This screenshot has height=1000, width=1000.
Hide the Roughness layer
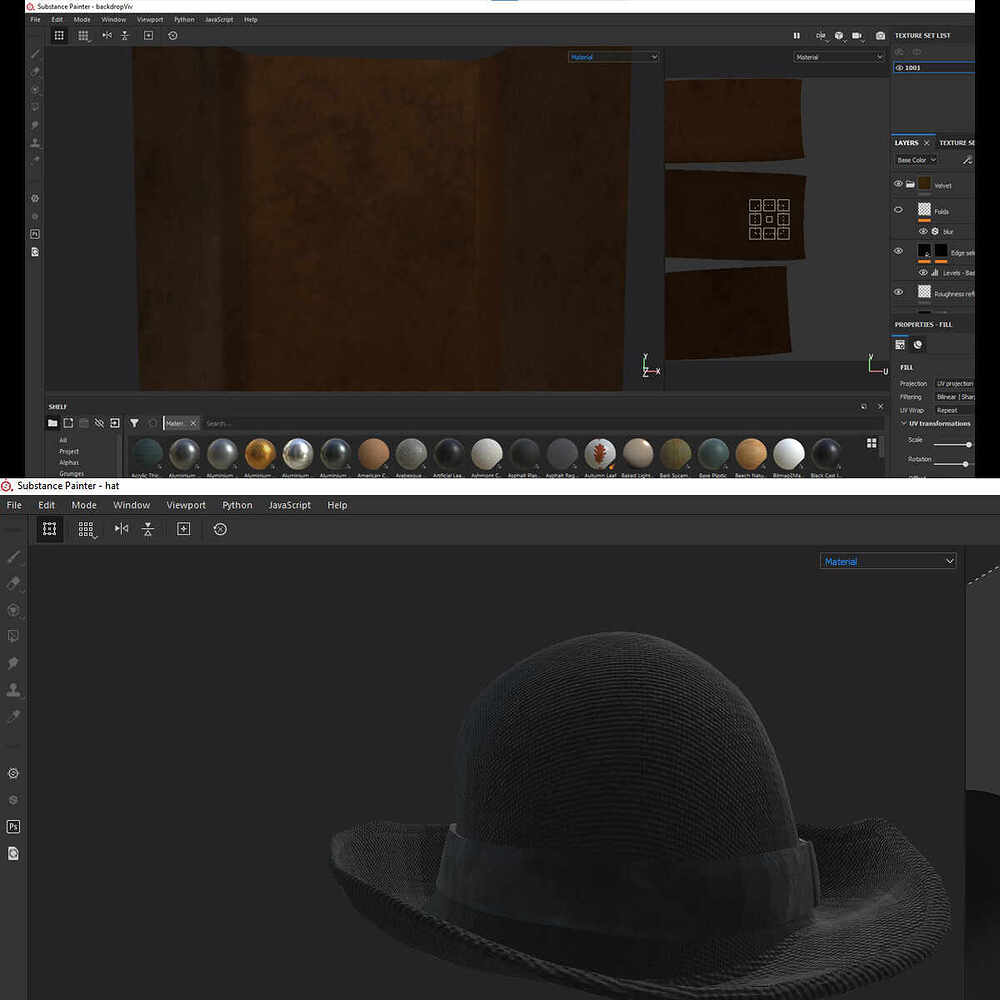tap(898, 292)
